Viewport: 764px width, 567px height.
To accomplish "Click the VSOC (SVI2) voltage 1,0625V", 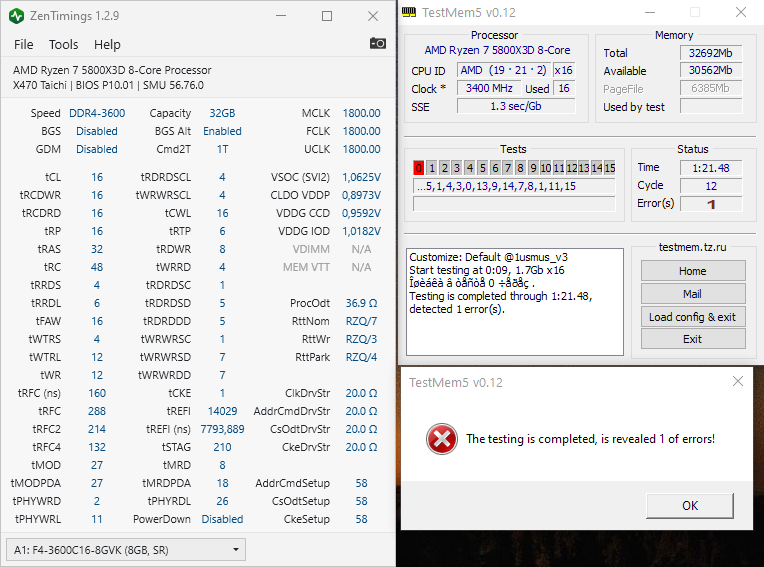I will tap(361, 177).
